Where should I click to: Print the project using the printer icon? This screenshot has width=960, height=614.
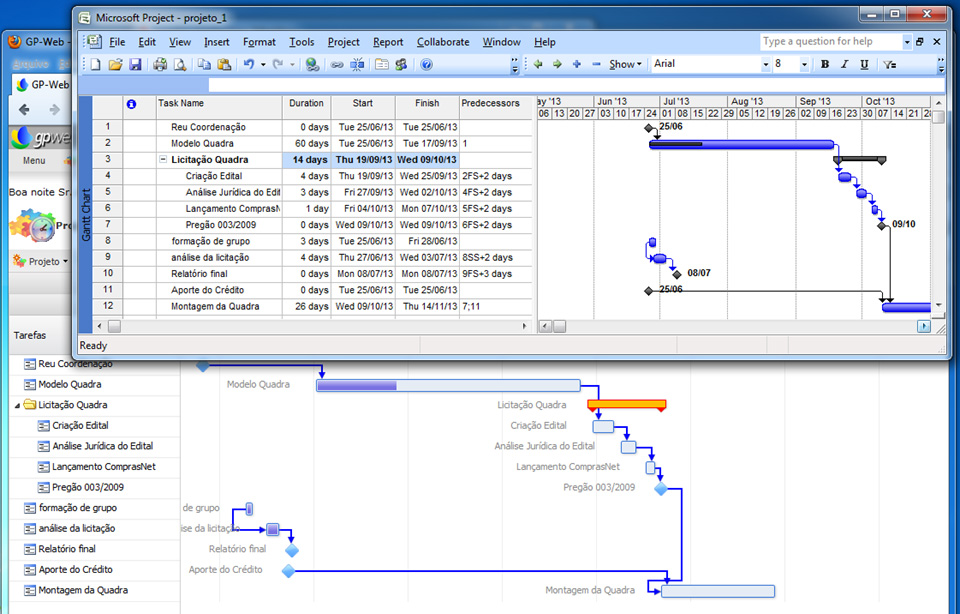(x=160, y=64)
